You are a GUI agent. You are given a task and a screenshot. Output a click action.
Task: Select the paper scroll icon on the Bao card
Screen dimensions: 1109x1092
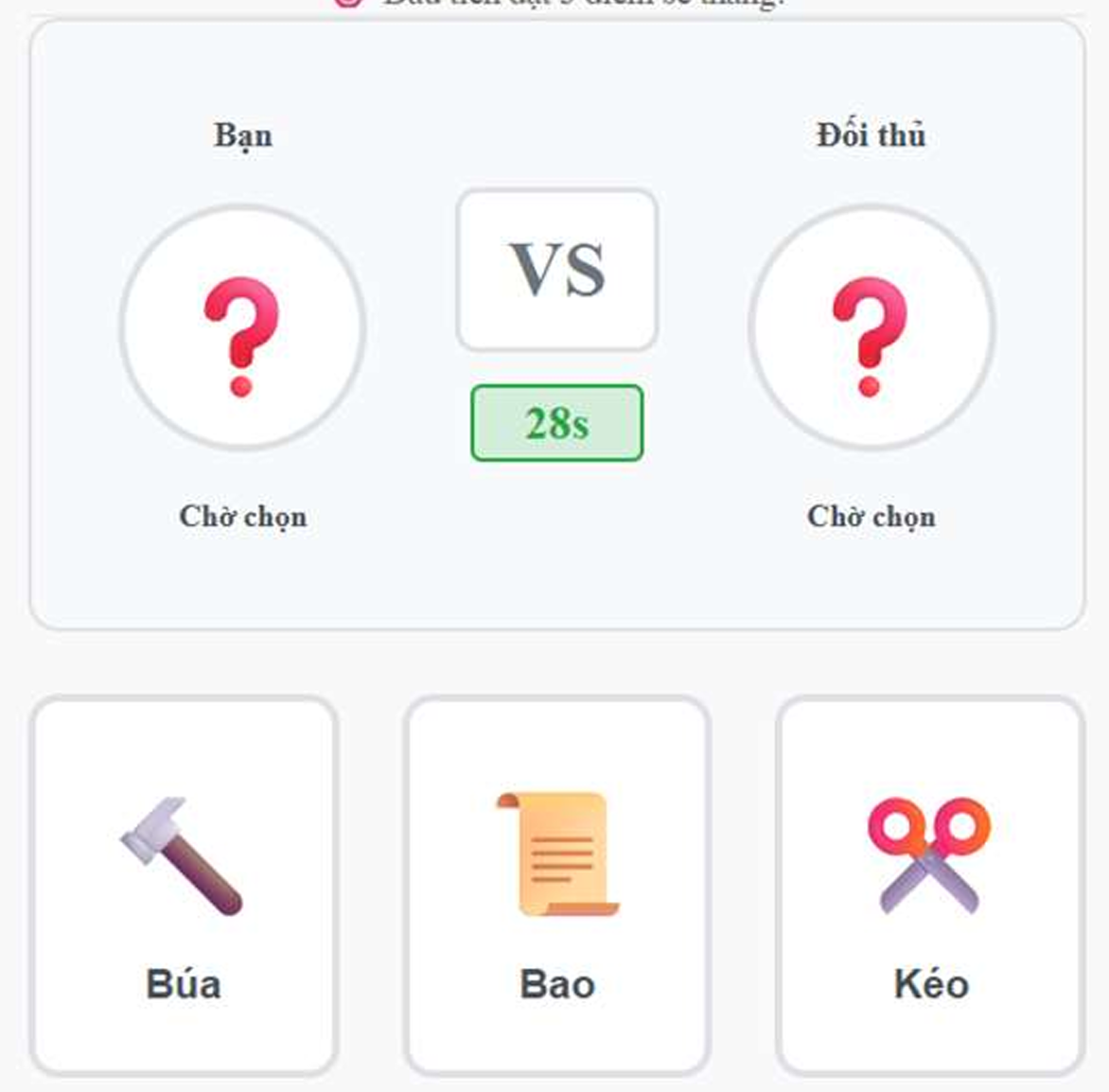(x=554, y=852)
